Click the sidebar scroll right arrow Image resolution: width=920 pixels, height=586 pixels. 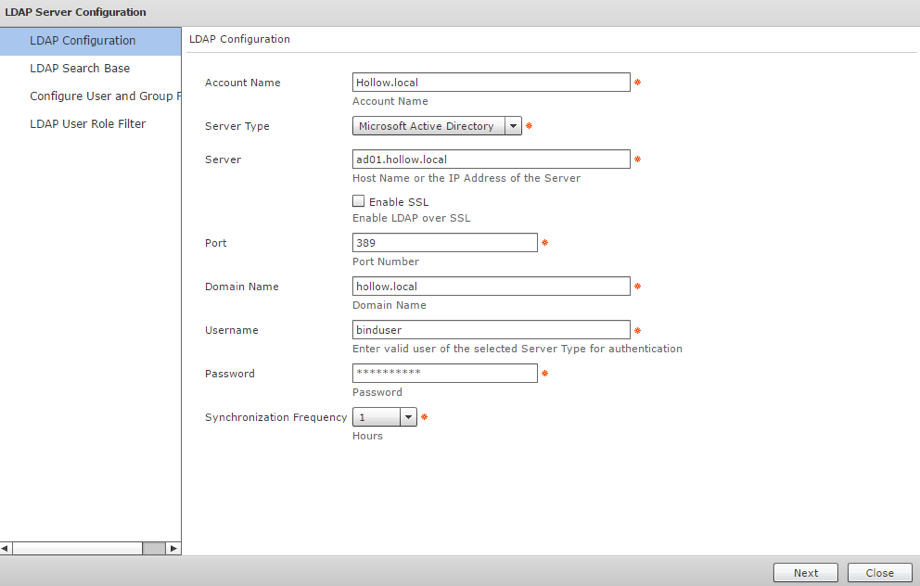tap(174, 548)
